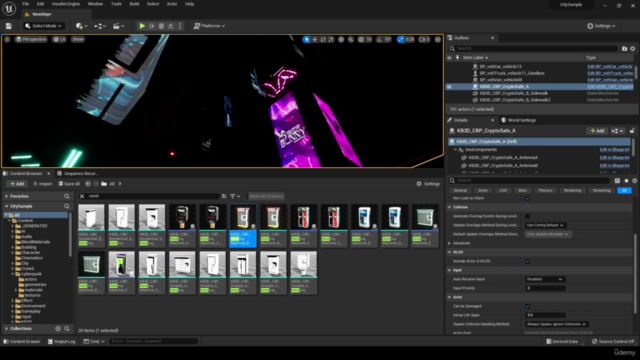Toggle grid snapping in the viewport
Image resolution: width=640 pixels, height=360 pixels.
(361, 40)
